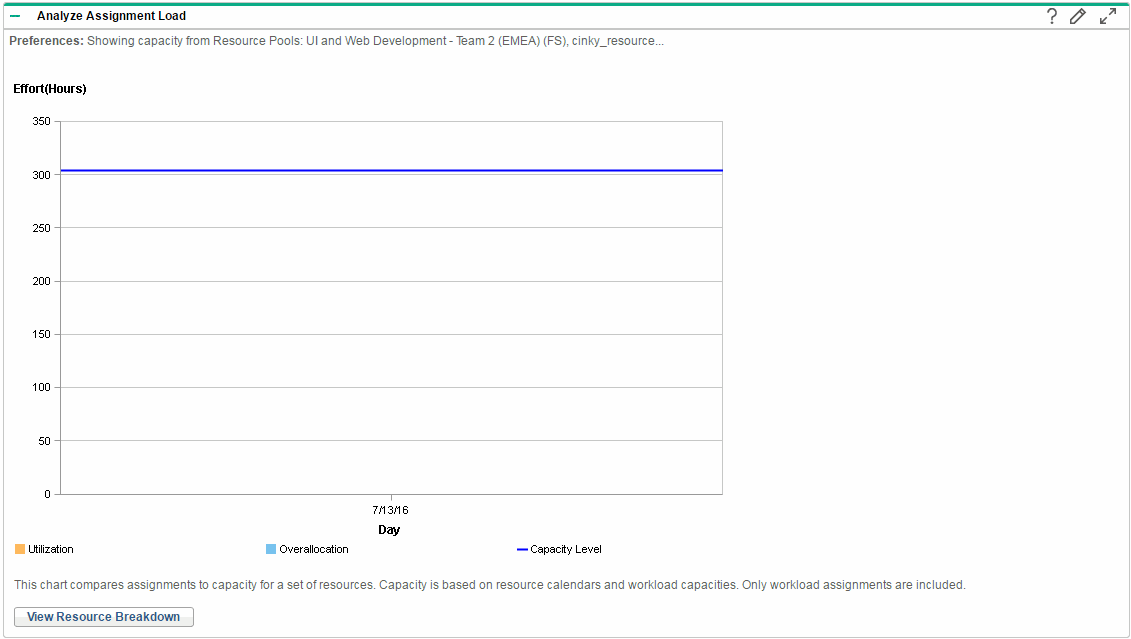Click the Capacity Level legend line marker

pyautogui.click(x=522, y=549)
